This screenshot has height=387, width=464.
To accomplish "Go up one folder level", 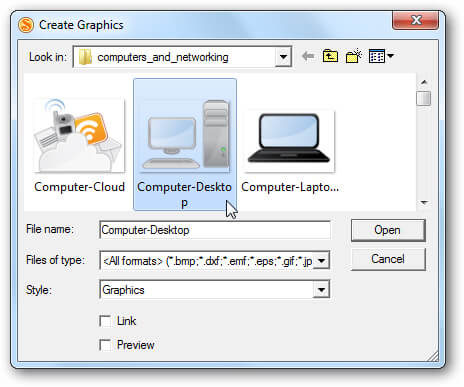I will click(330, 56).
